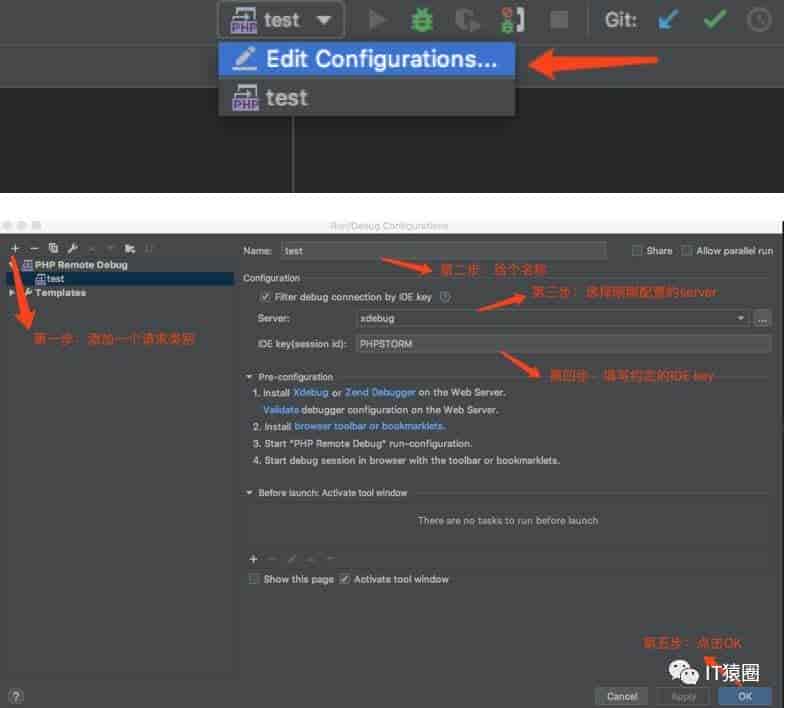Click the copy configuration icon
This screenshot has width=786, height=708.
53,248
